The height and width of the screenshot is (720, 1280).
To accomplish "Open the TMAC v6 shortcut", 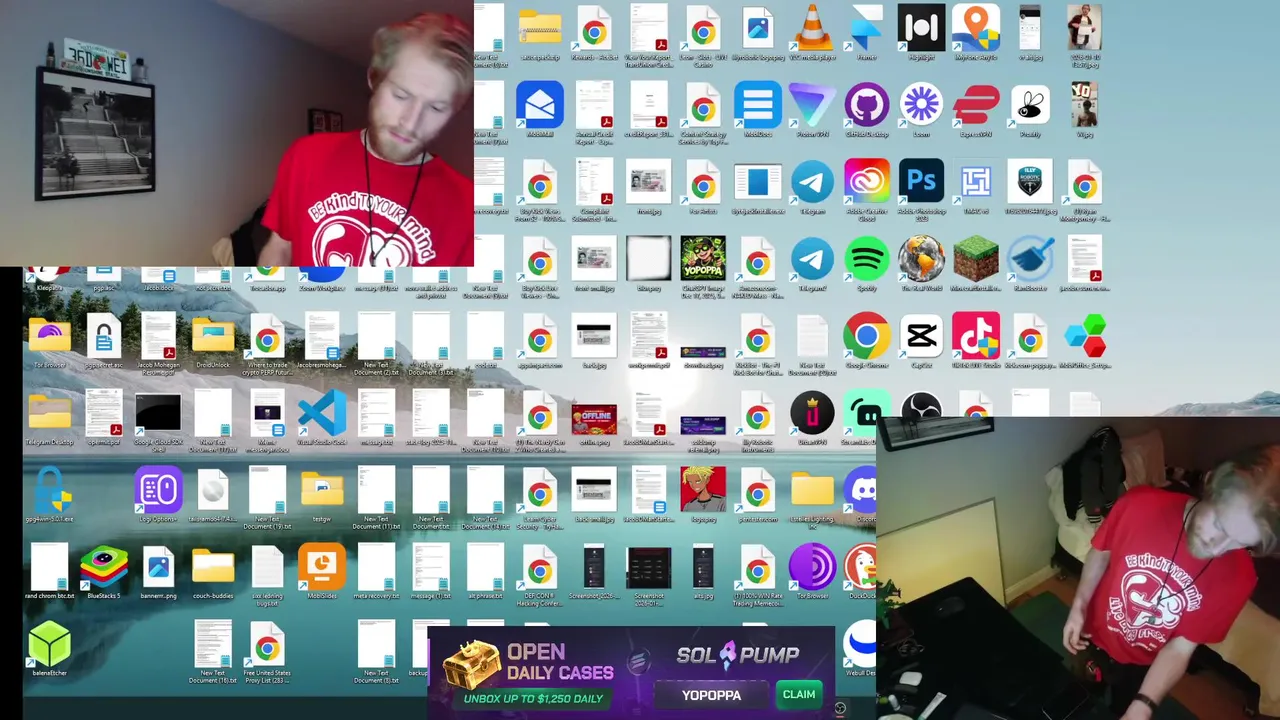I will coord(975,183).
